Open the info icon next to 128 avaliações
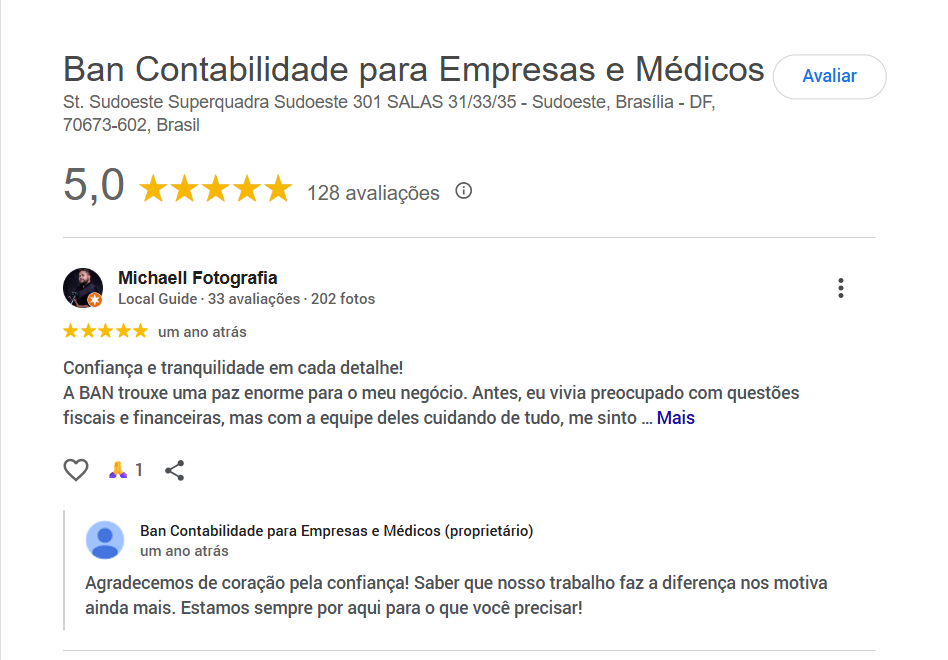 pyautogui.click(x=462, y=192)
